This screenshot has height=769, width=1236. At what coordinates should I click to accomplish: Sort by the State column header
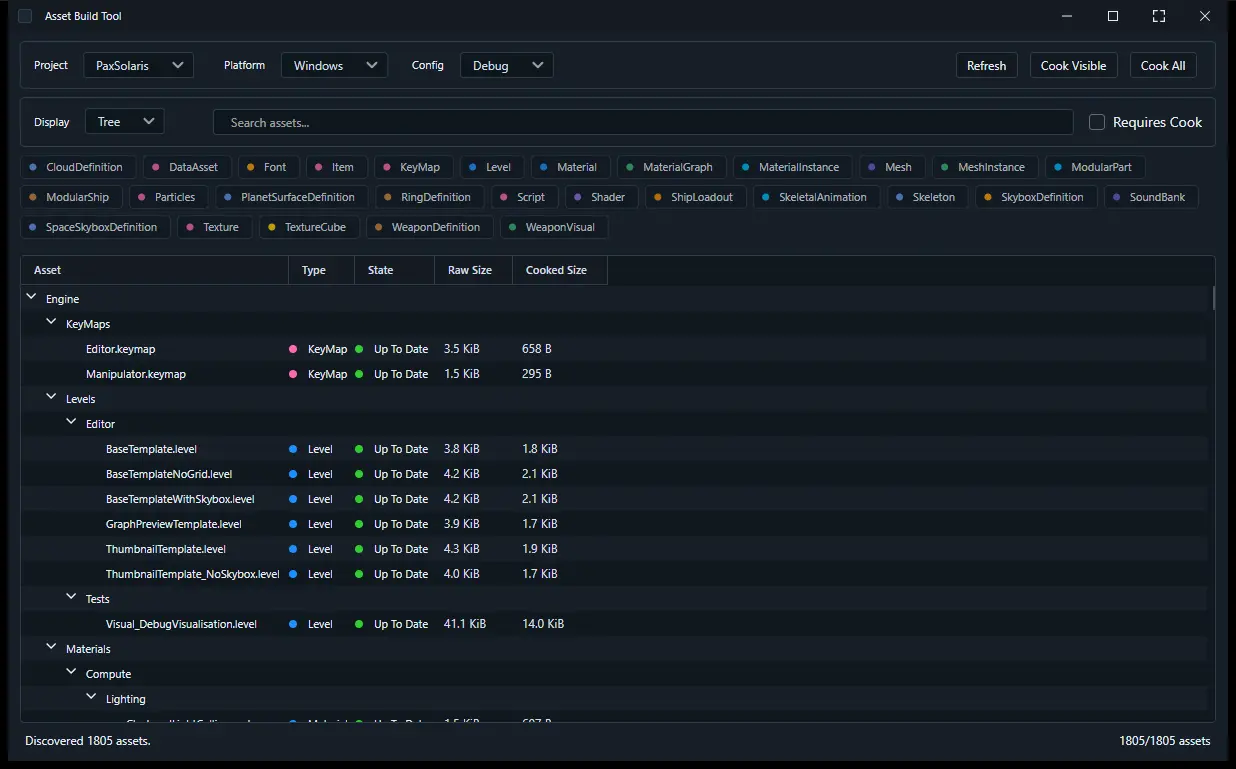tap(394, 270)
